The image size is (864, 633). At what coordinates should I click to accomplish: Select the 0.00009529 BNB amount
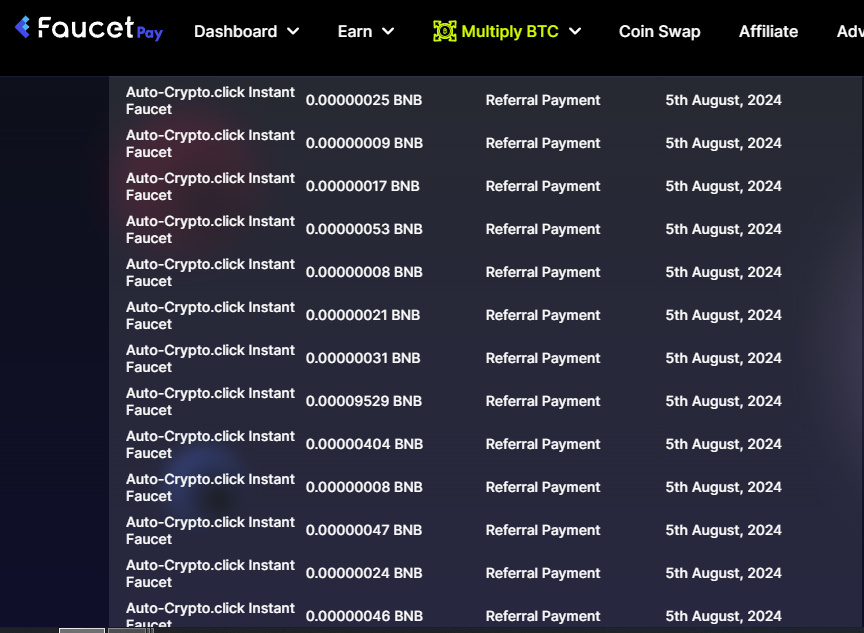364,401
